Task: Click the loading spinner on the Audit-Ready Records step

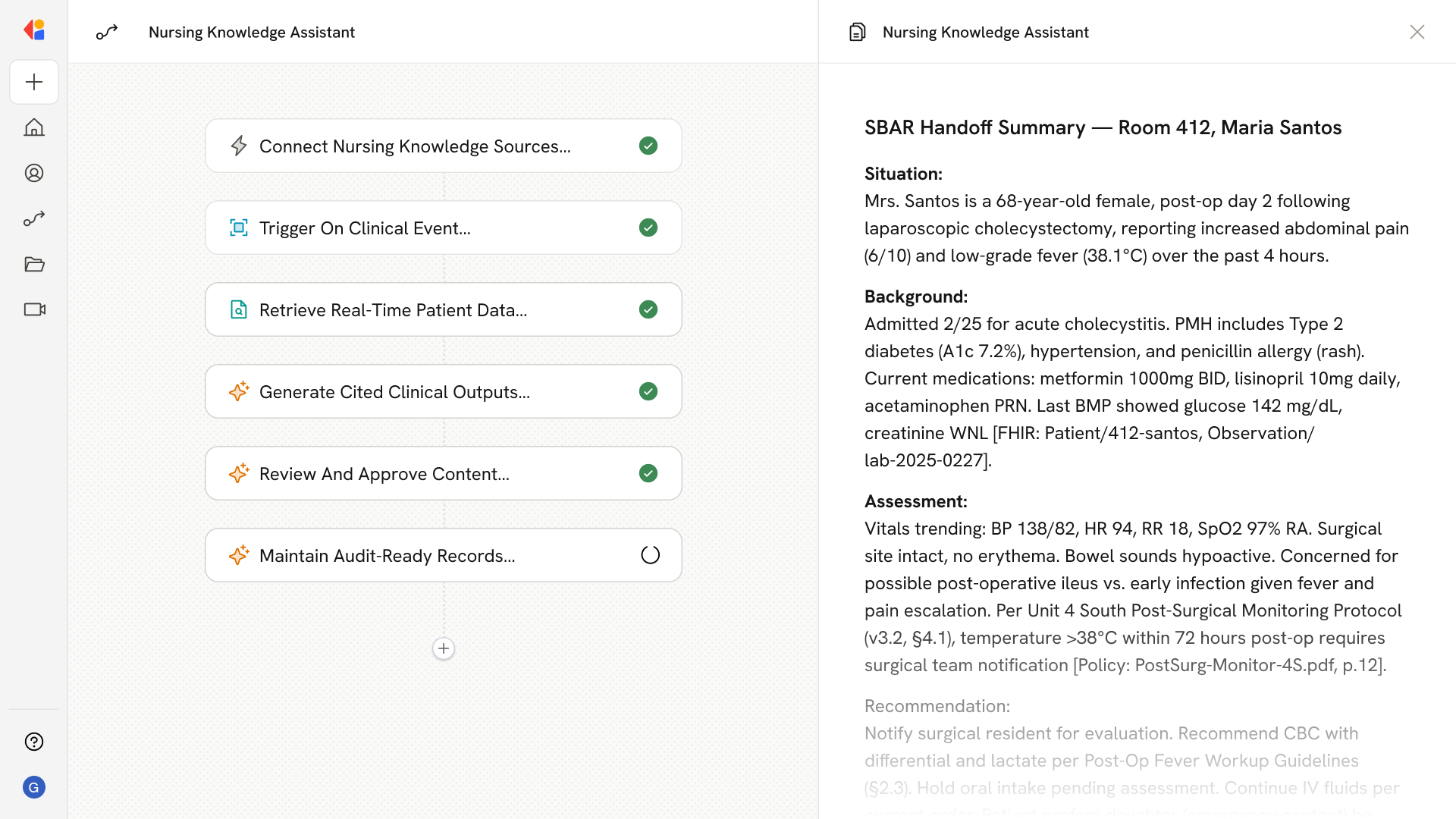Action: click(650, 555)
